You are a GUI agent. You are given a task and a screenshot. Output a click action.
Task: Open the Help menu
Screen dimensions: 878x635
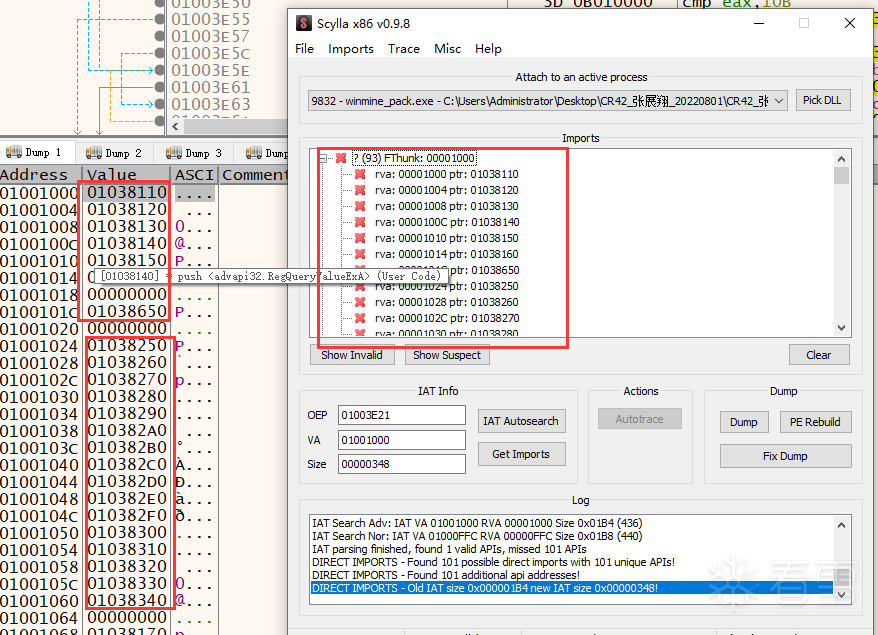click(x=488, y=49)
